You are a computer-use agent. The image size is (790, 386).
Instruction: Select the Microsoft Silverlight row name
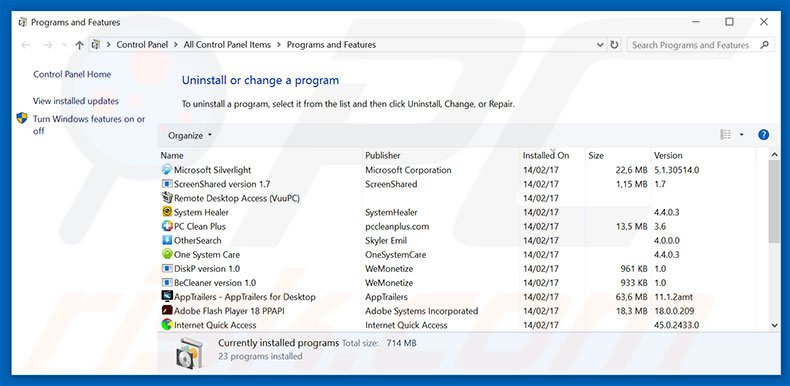point(213,170)
